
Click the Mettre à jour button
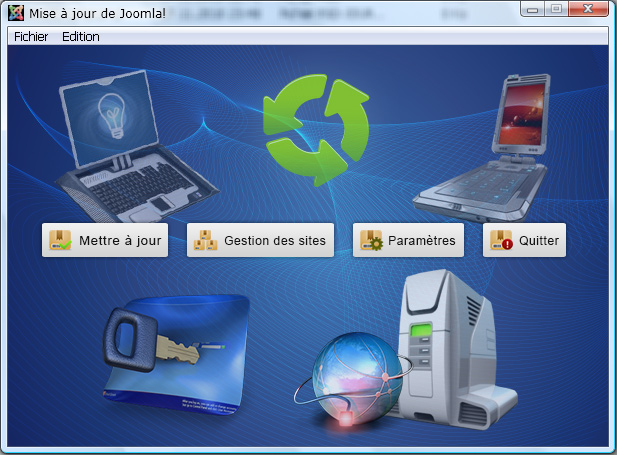click(x=105, y=240)
